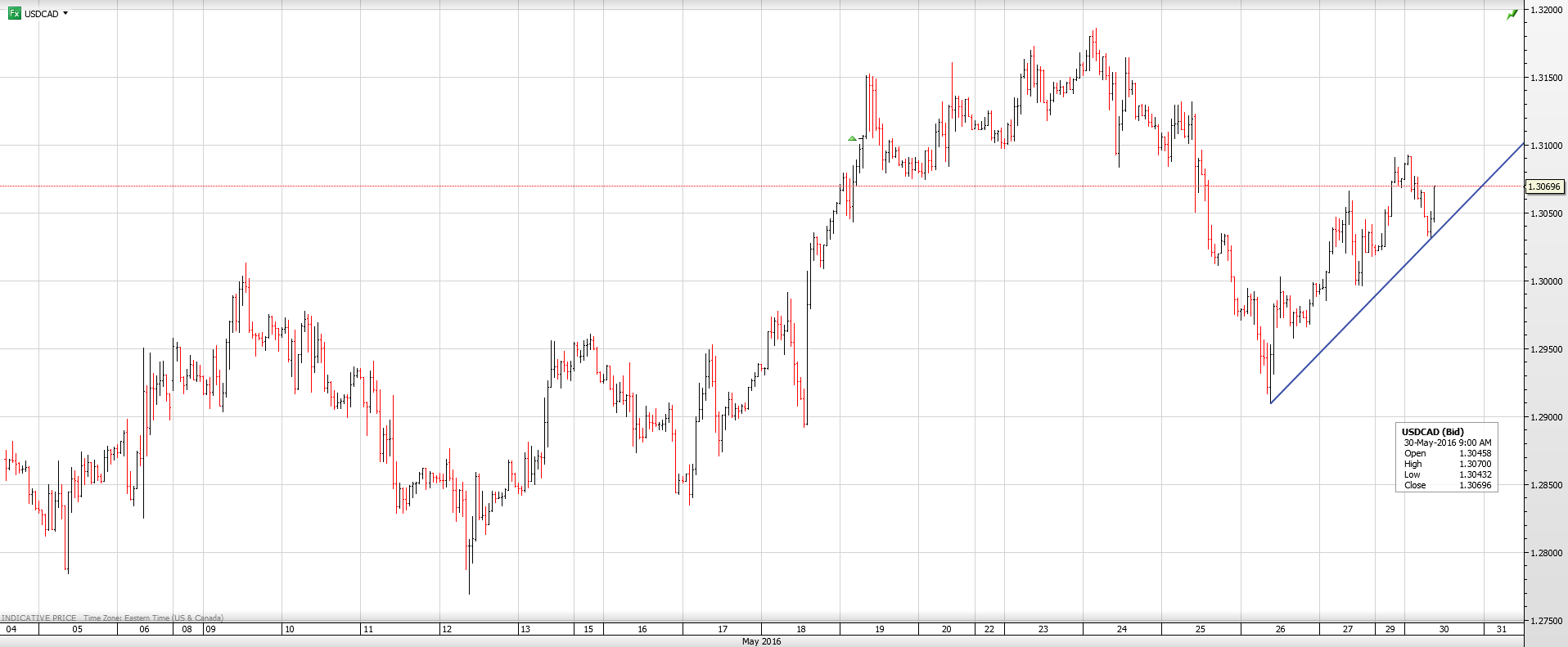Click the INDICATIVE PRICE label
Screen dimensions: 1568x647
(39, 618)
